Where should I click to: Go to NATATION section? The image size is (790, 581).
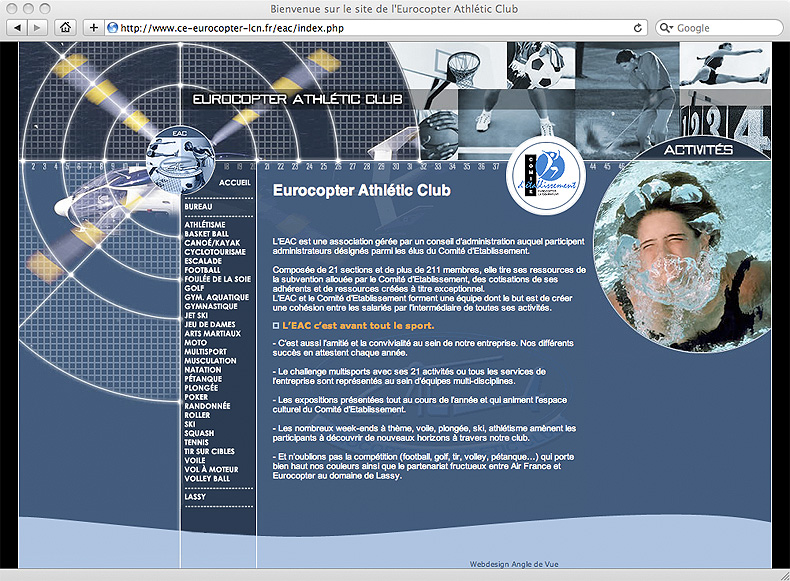[x=203, y=370]
